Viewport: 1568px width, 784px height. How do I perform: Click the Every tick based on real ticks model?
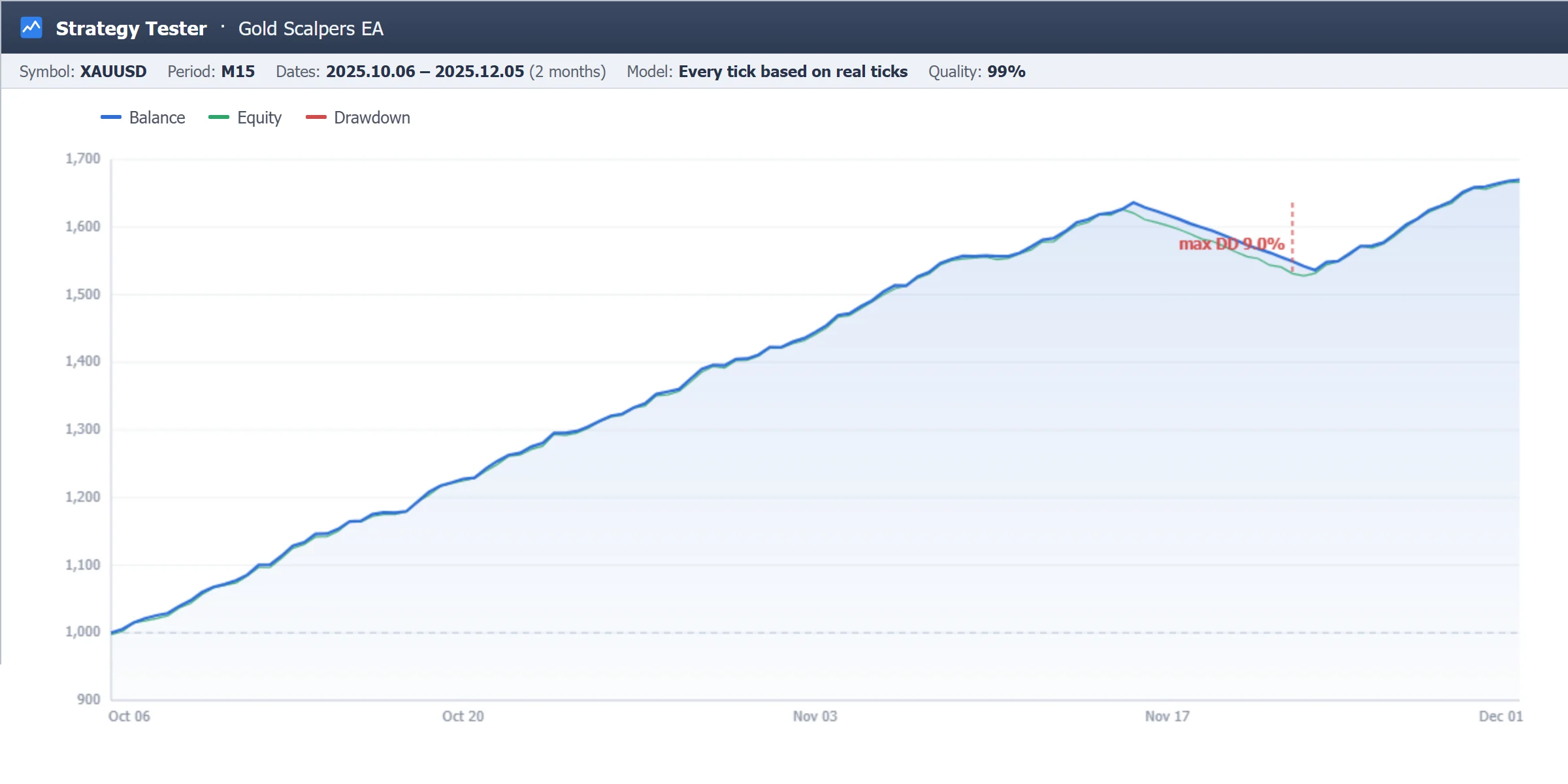point(793,71)
